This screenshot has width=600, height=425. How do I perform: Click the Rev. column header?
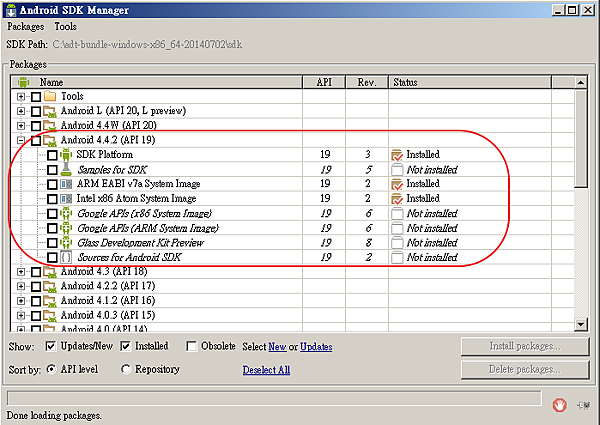367,82
